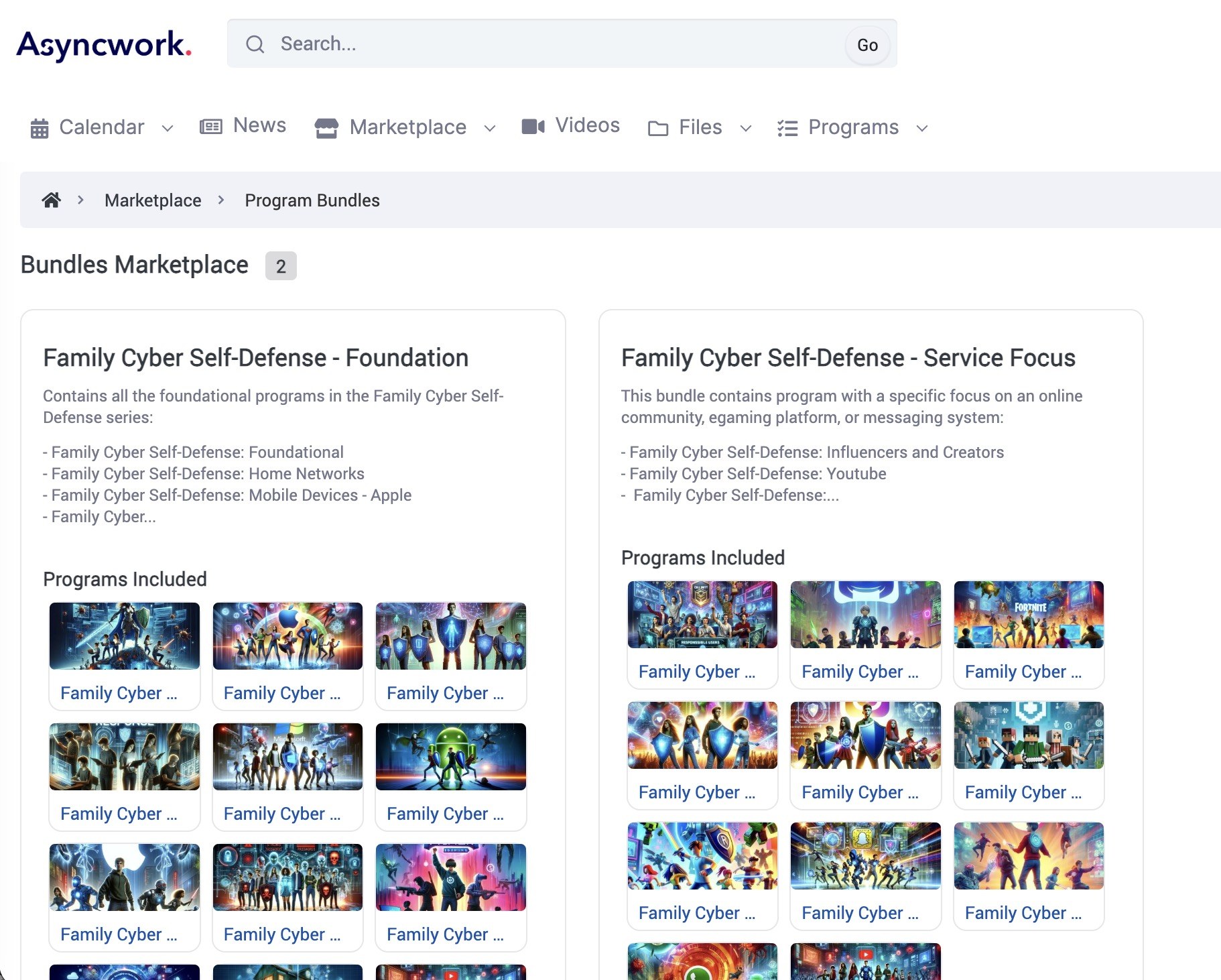Image resolution: width=1221 pixels, height=980 pixels.
Task: Click Bundles Marketplace heading
Action: coord(135,265)
